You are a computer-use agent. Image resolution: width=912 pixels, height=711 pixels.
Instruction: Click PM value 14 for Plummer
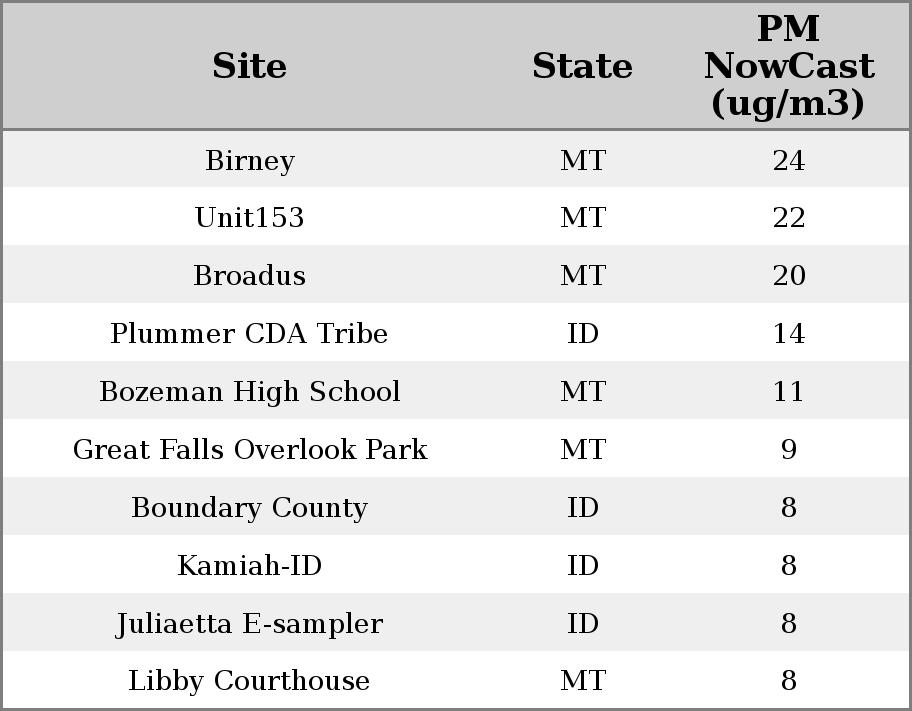pos(788,334)
